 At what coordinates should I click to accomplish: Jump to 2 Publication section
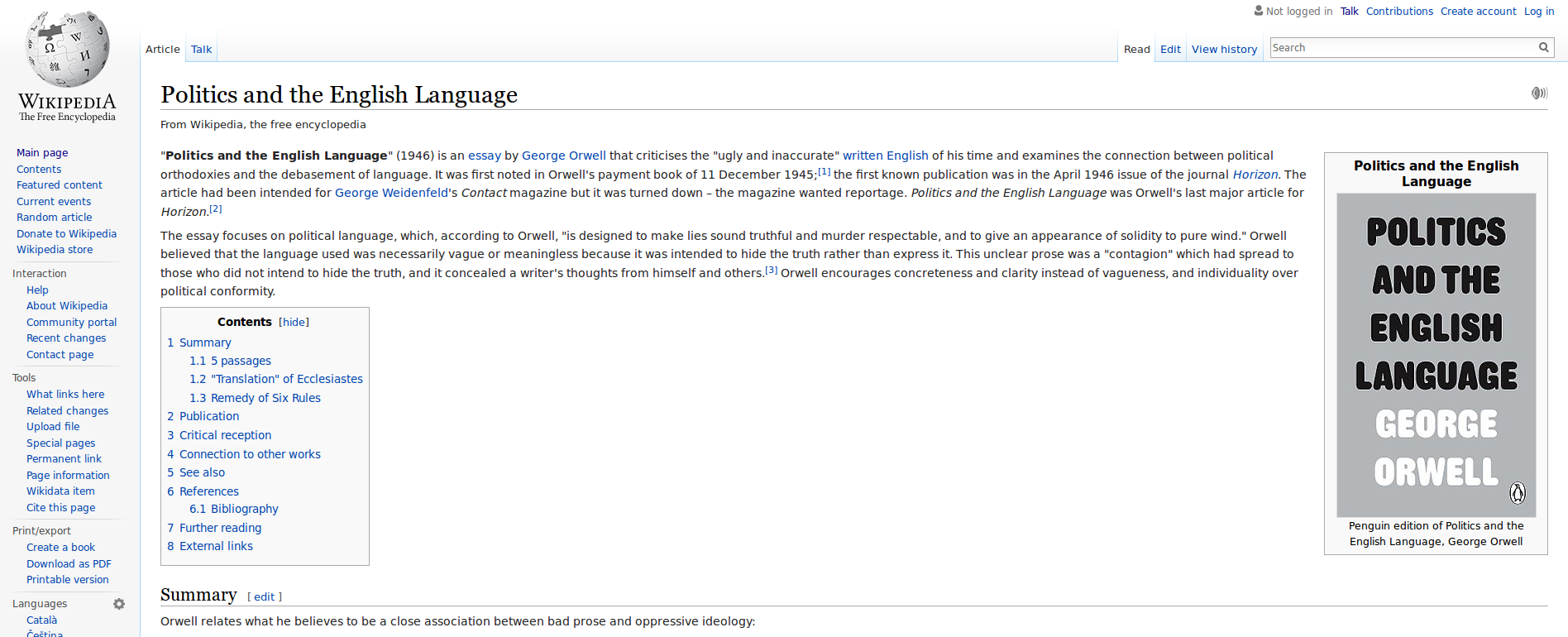tap(203, 416)
